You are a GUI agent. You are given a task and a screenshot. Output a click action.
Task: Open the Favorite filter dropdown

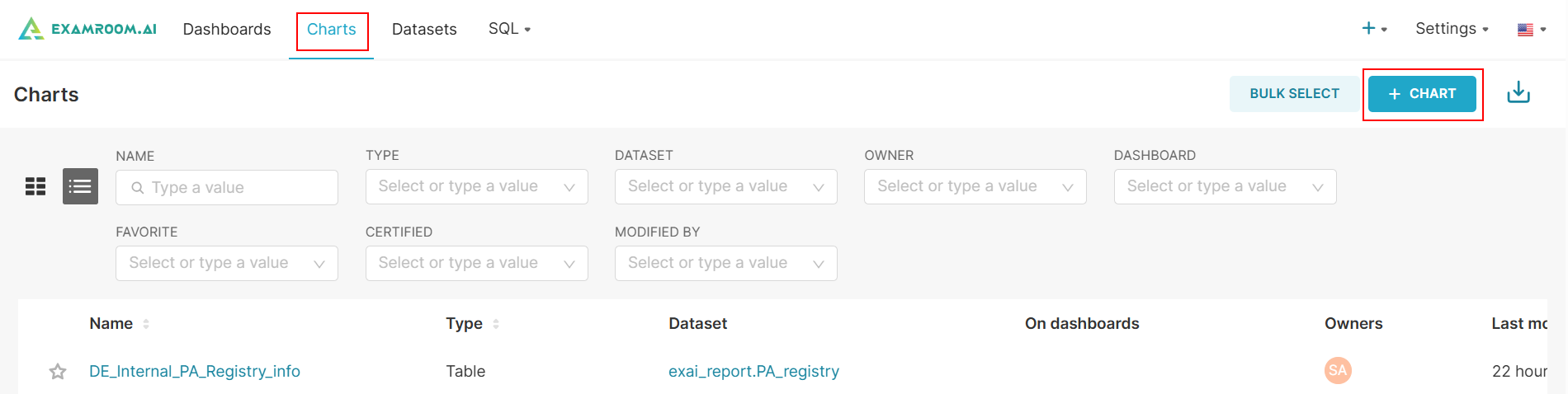pos(226,263)
